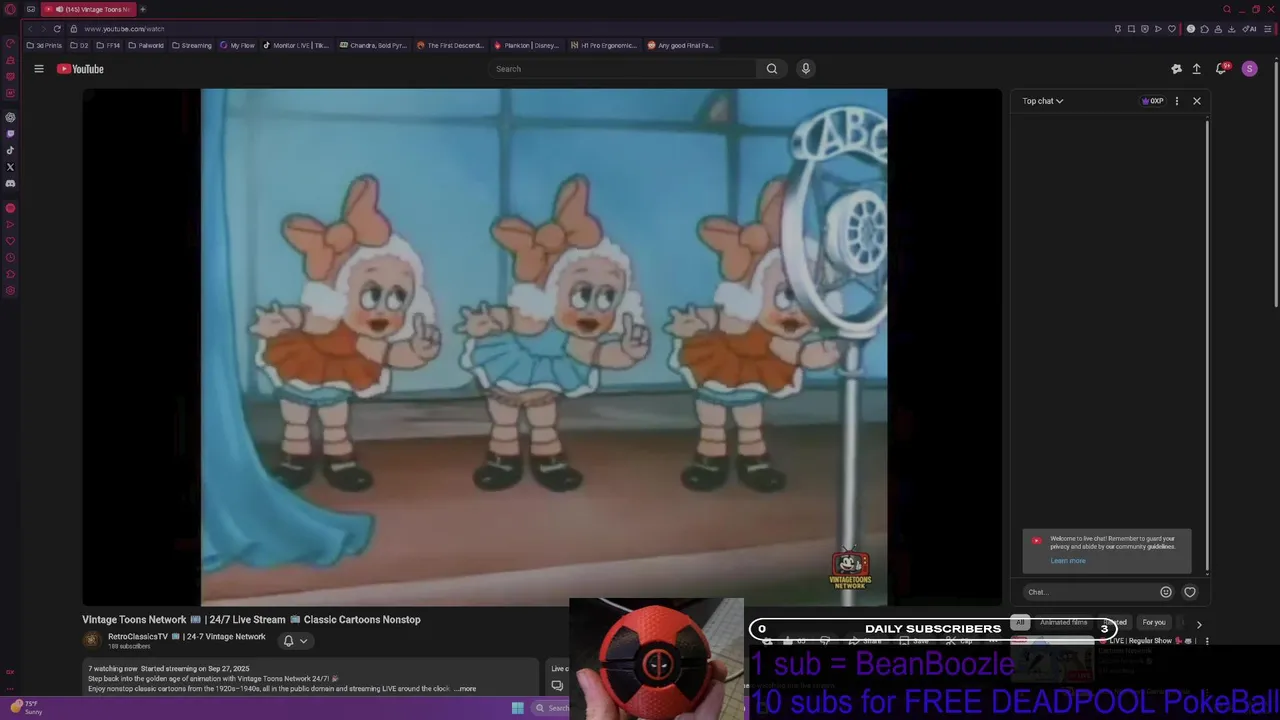Image resolution: width=1280 pixels, height=720 pixels.
Task: Open the Windows Start button
Action: [x=517, y=708]
